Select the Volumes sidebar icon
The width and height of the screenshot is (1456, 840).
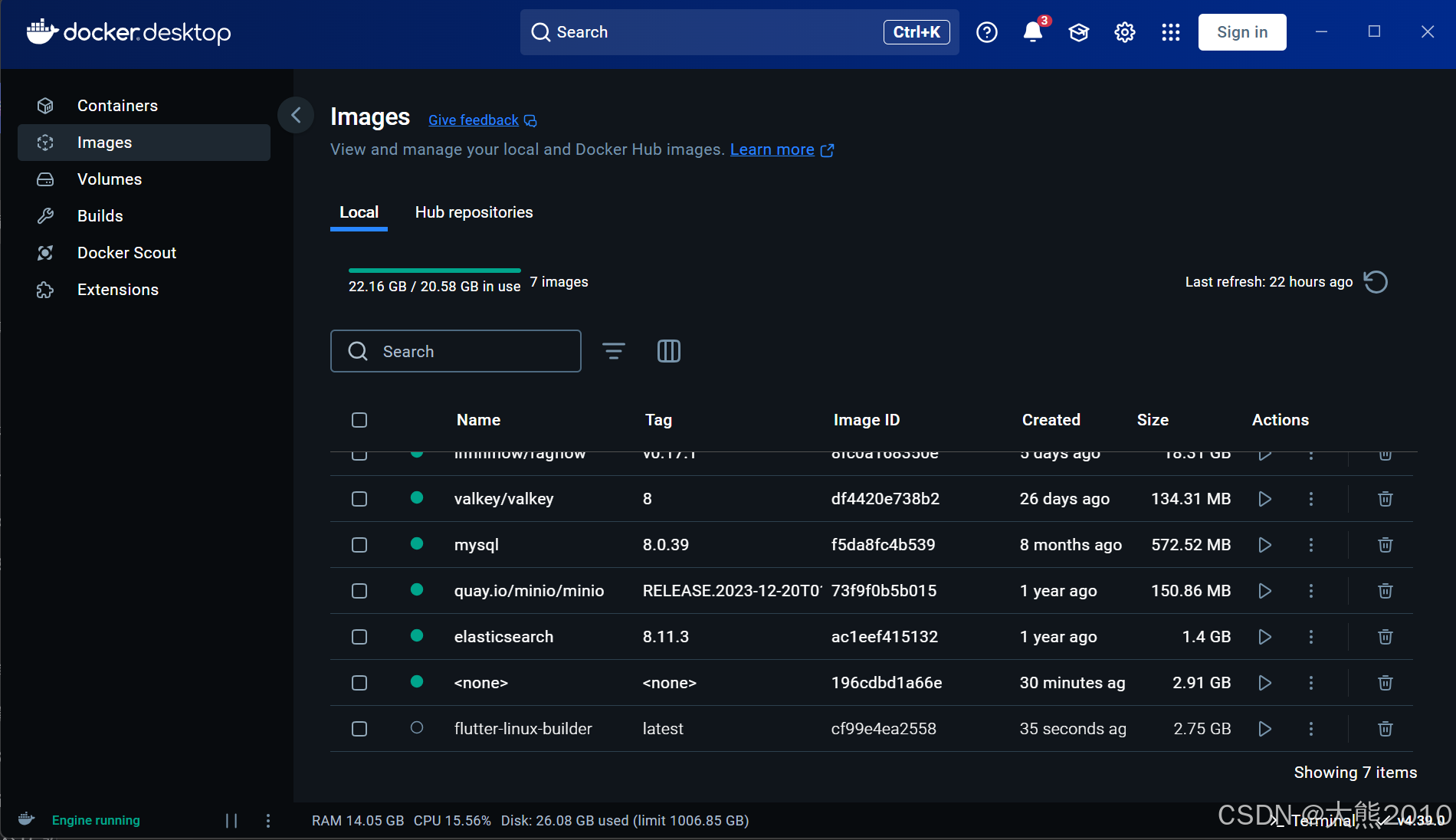(45, 179)
